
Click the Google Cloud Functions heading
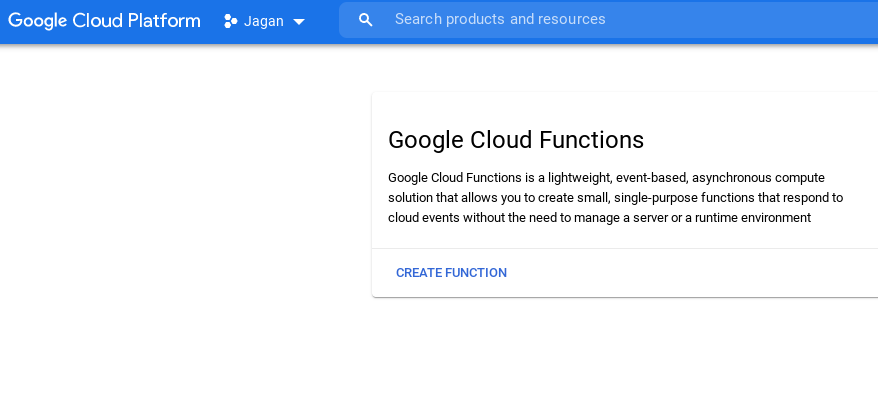click(515, 139)
